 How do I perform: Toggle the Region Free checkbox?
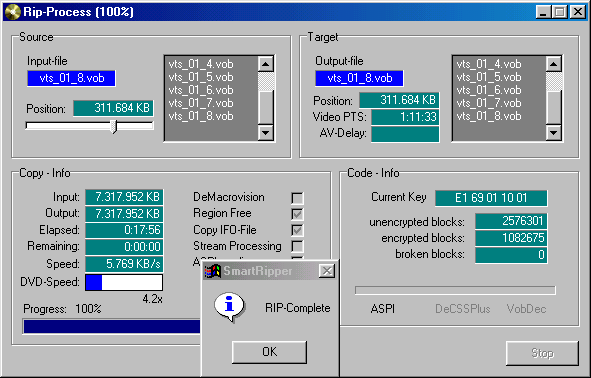[x=297, y=214]
